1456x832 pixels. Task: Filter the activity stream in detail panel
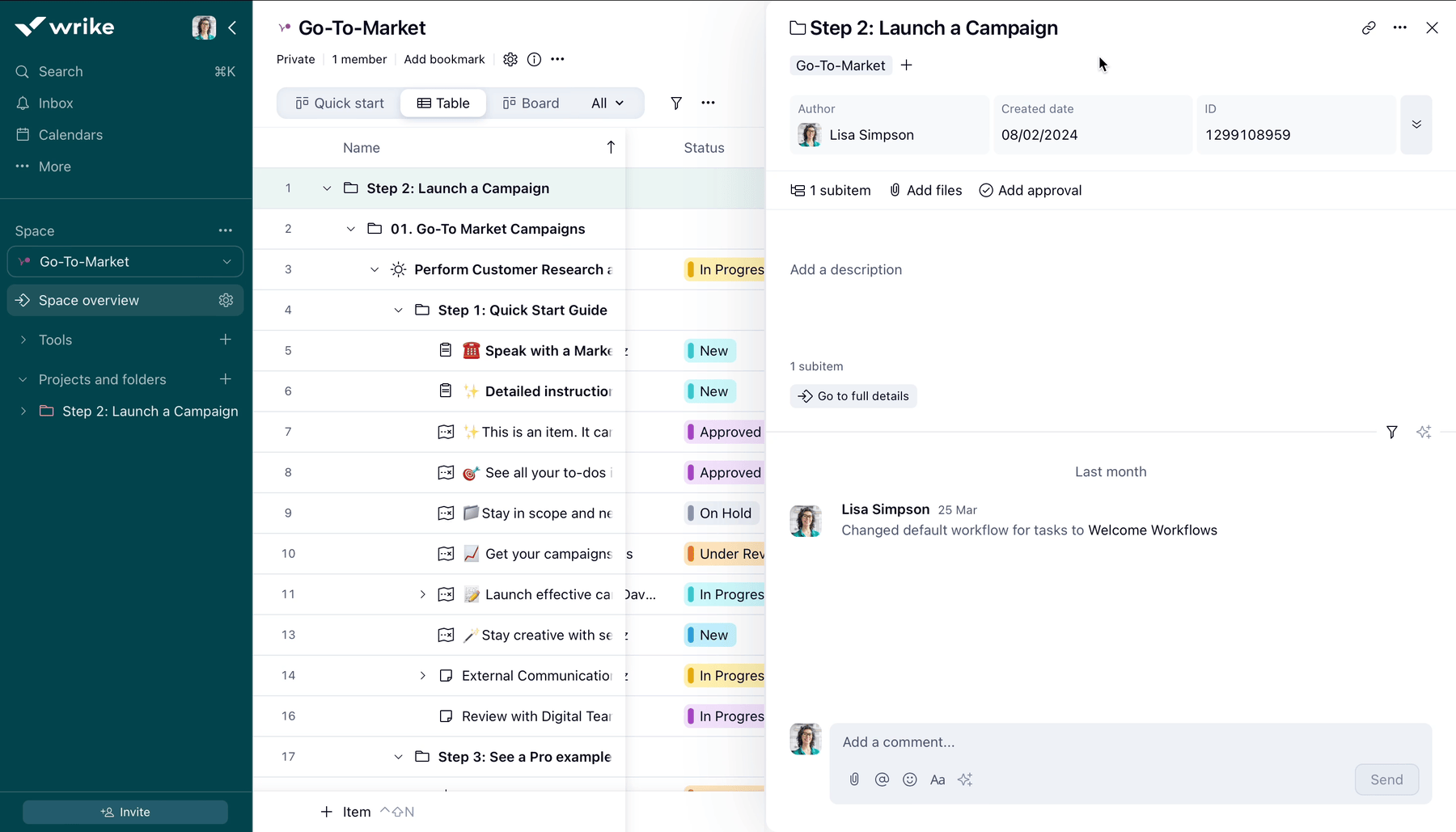(1391, 433)
